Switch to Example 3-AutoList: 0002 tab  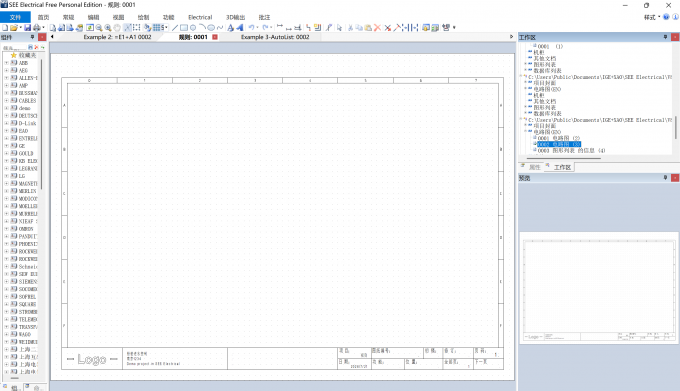(275, 37)
